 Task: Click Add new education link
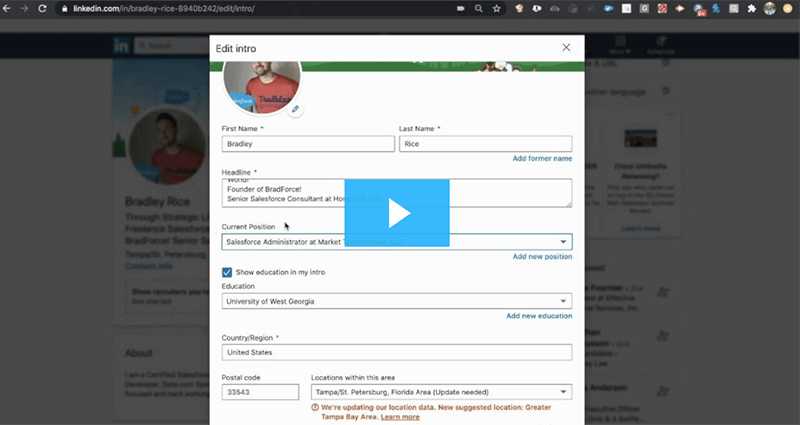[539, 316]
